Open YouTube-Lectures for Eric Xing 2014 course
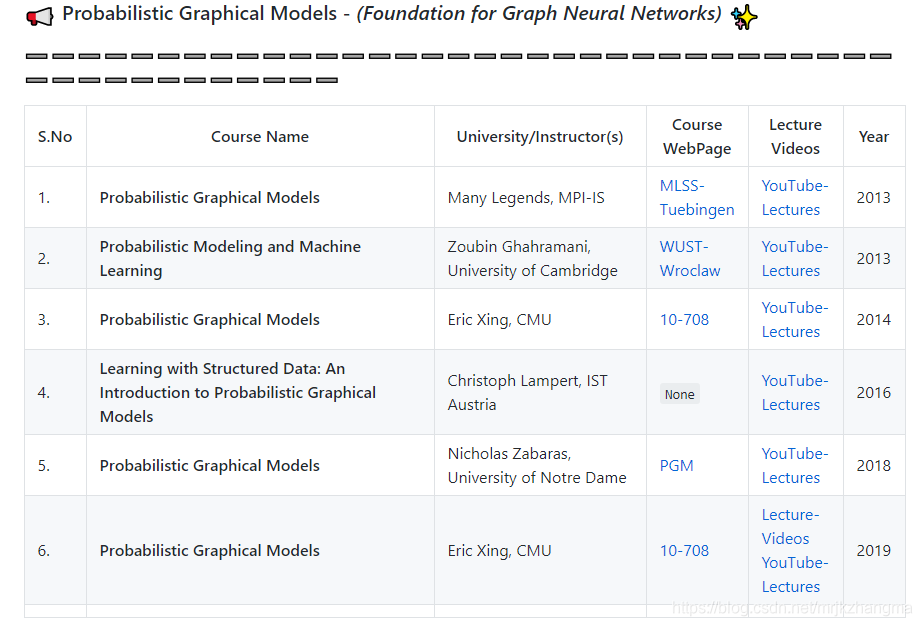The height and width of the screenshot is (626, 922). point(795,320)
